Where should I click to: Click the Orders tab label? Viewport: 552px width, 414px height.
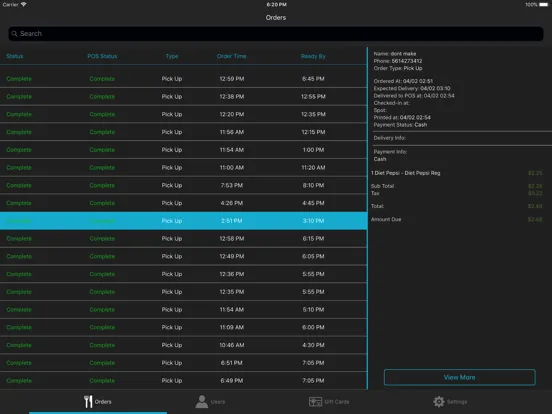coord(103,402)
